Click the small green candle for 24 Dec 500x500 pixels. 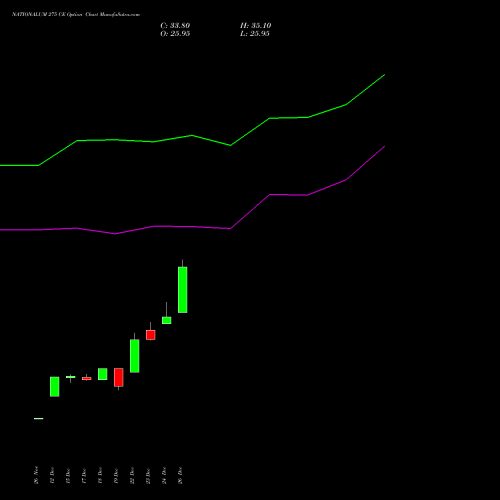pos(167,320)
